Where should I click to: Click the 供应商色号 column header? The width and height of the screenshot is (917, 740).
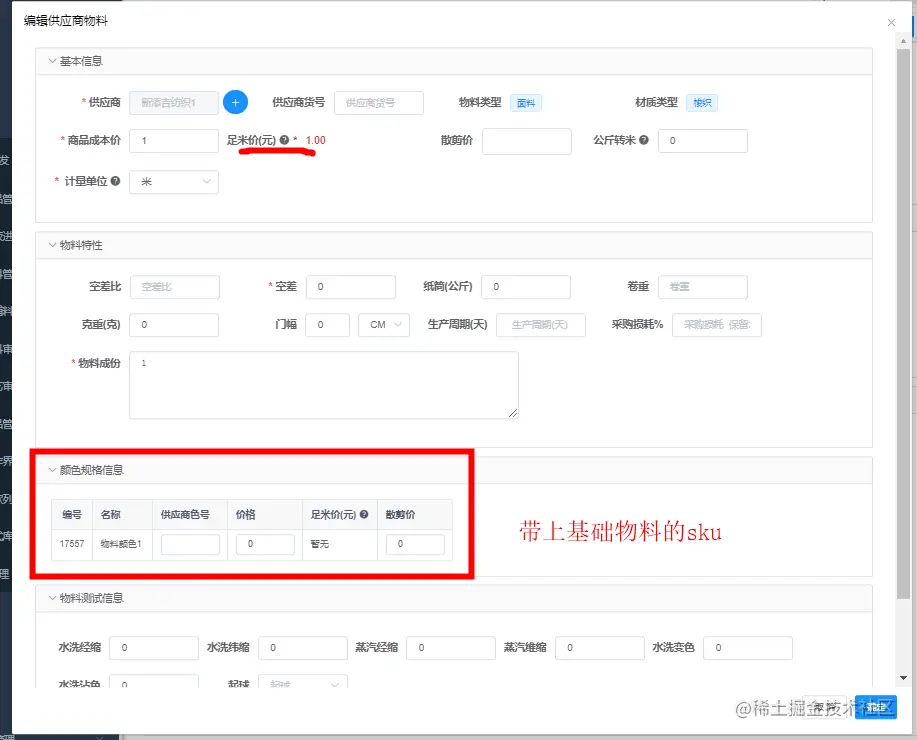[189, 515]
